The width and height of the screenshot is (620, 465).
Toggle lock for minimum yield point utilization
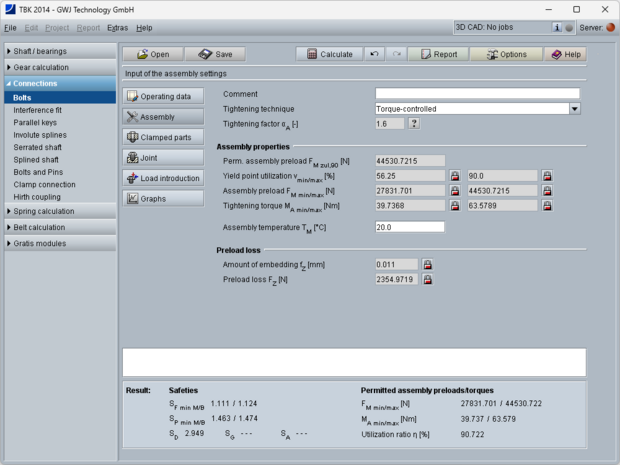point(454,175)
